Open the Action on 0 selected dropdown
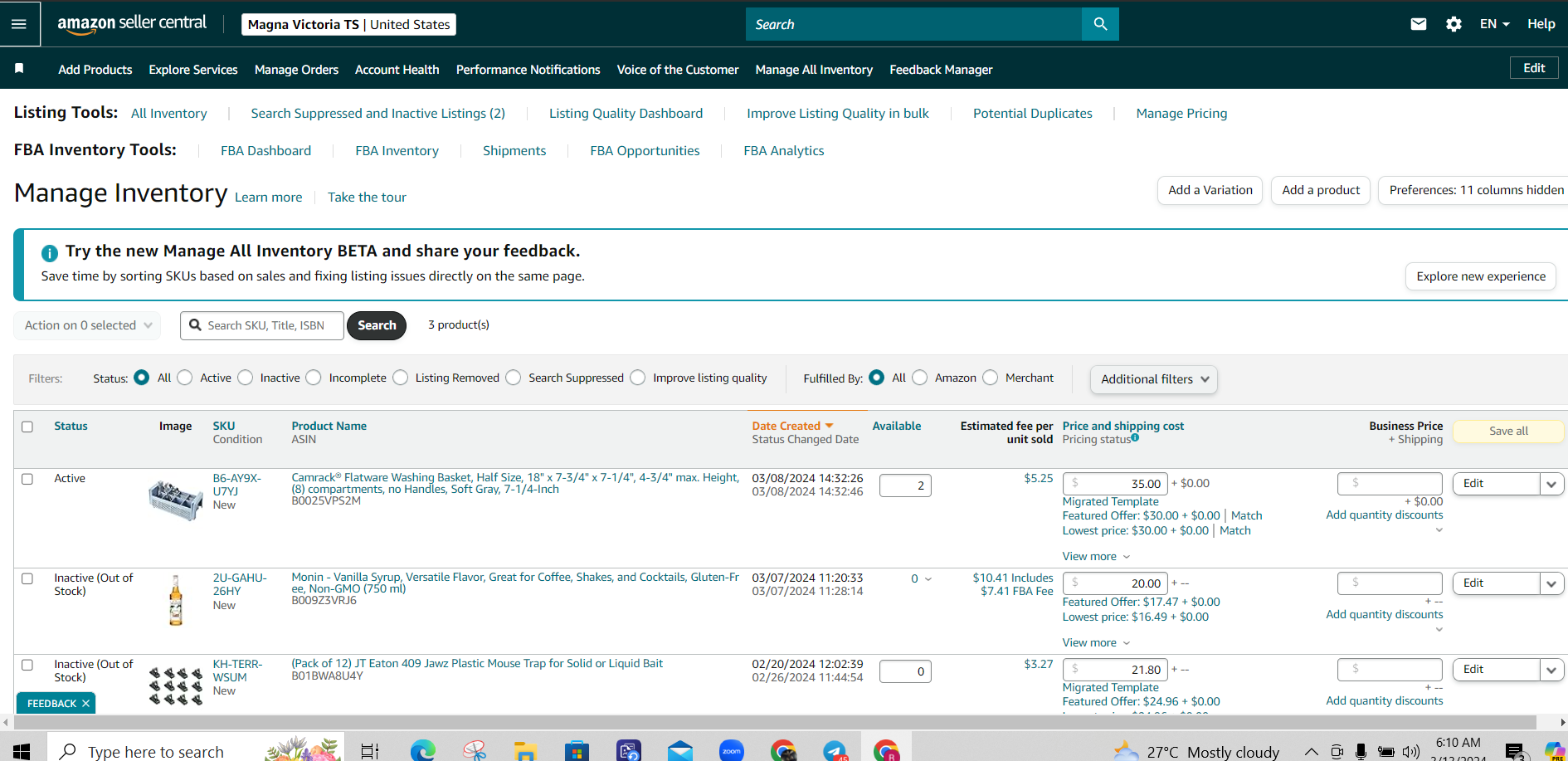The width and height of the screenshot is (1568, 761). (x=87, y=325)
